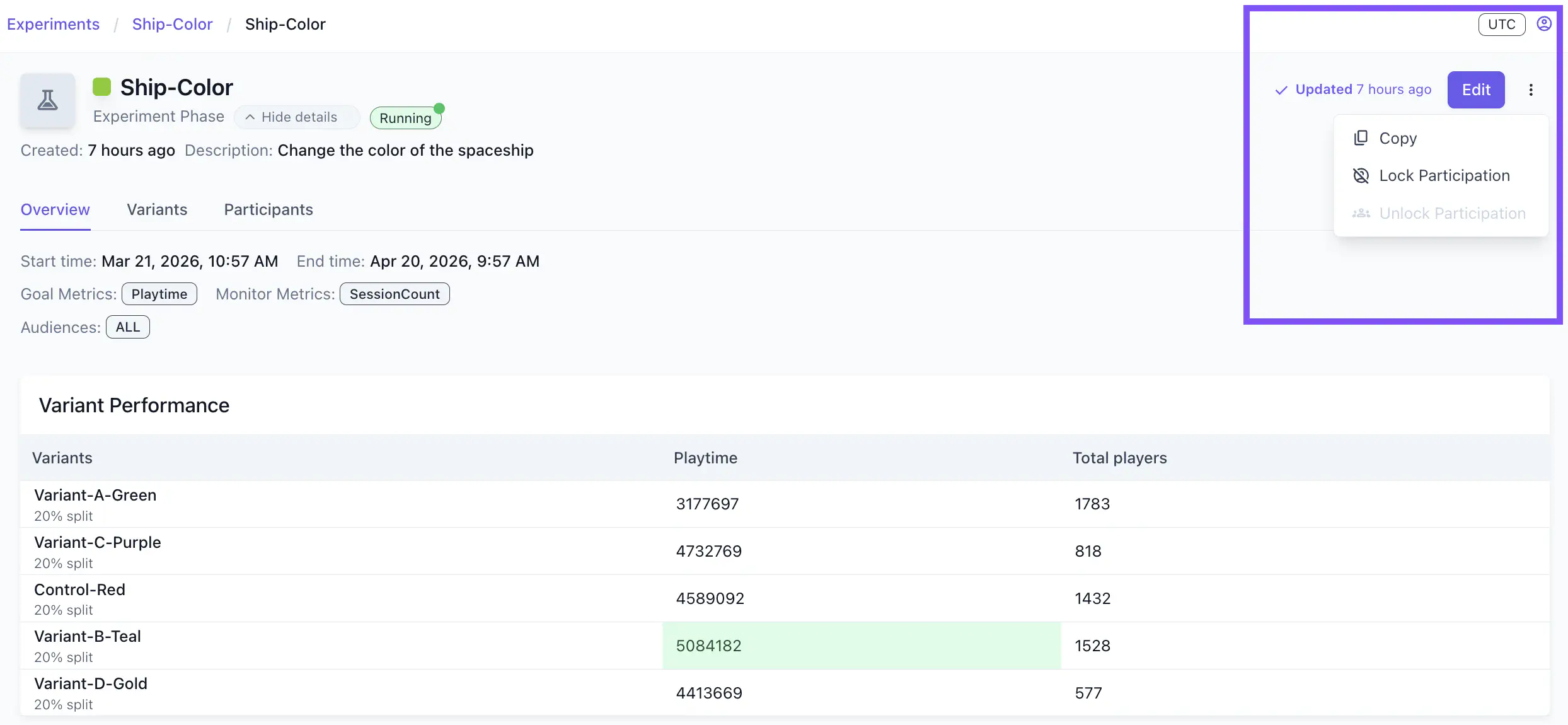The width and height of the screenshot is (1568, 725).
Task: Collapse details with Hide details chevron
Action: click(x=250, y=117)
